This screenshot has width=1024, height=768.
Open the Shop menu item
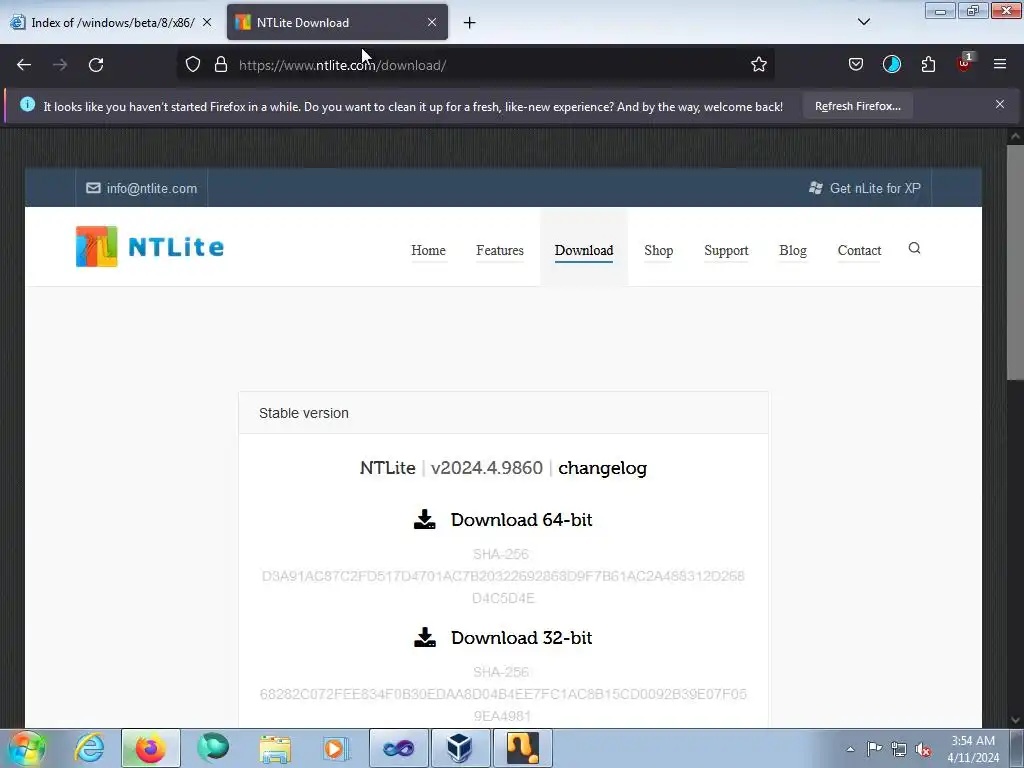658,250
